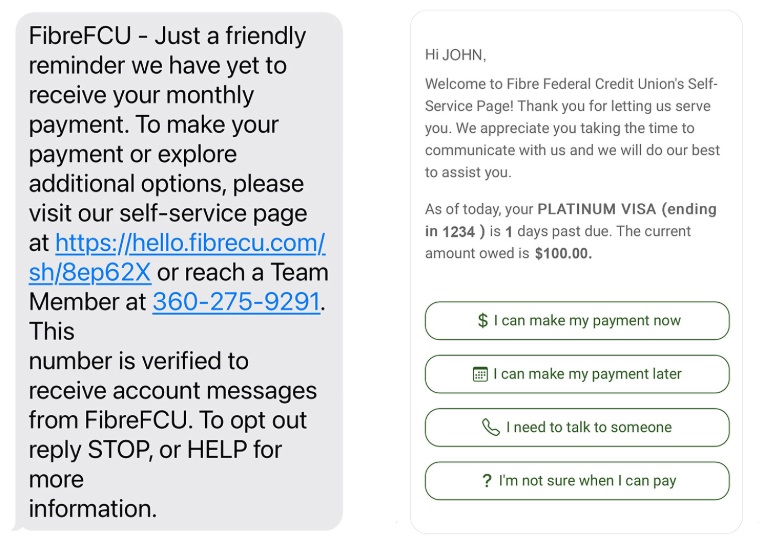Screen dimensions: 764x557
Task: Click the $100.00 amount owed
Action: [563, 253]
